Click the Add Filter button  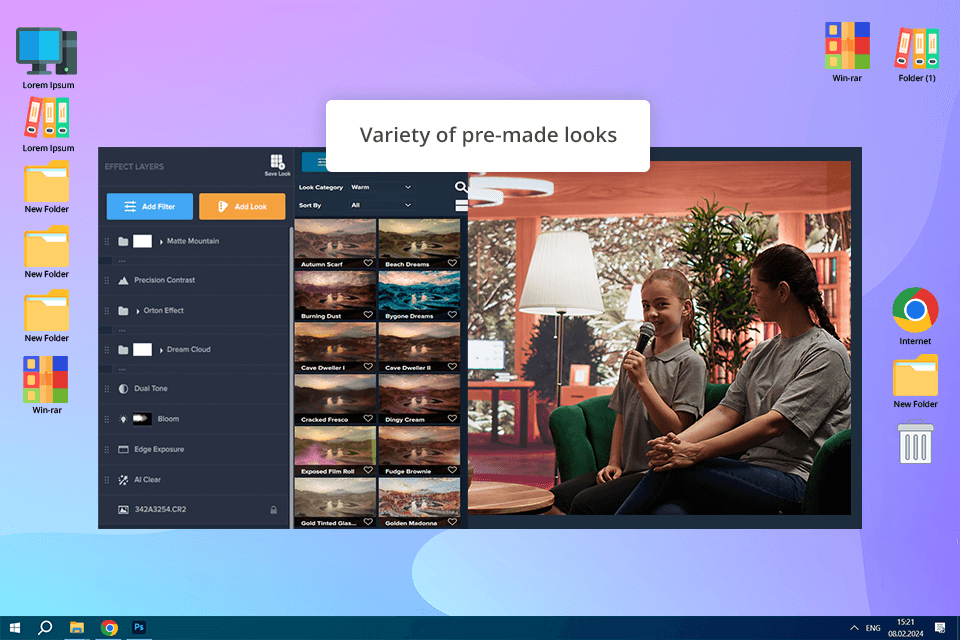[x=149, y=206]
